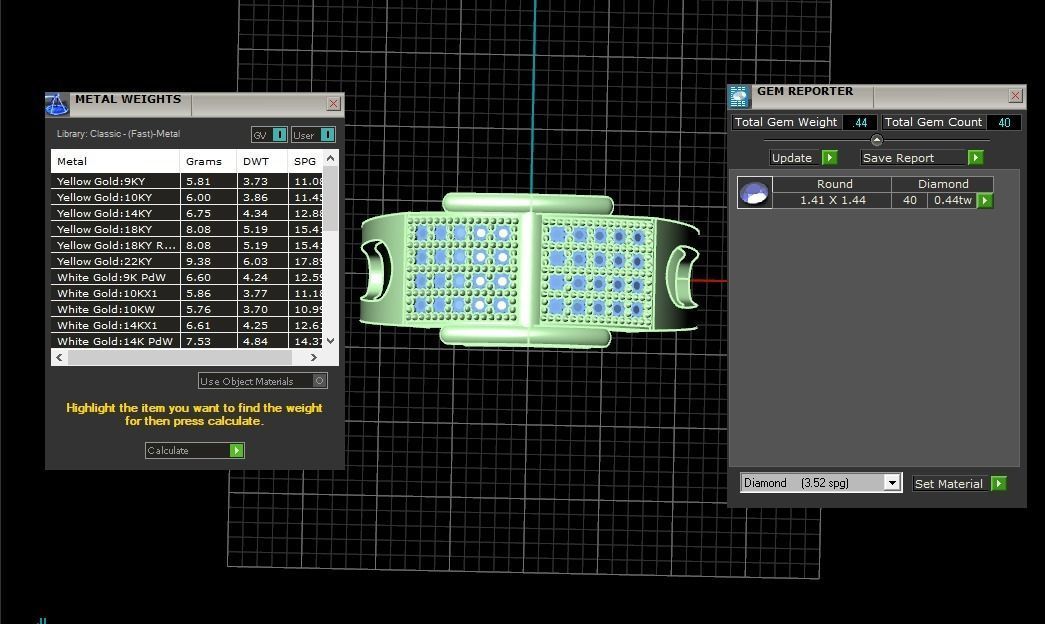Open the Diamond (3.52 spg) material dropdown

pos(892,483)
